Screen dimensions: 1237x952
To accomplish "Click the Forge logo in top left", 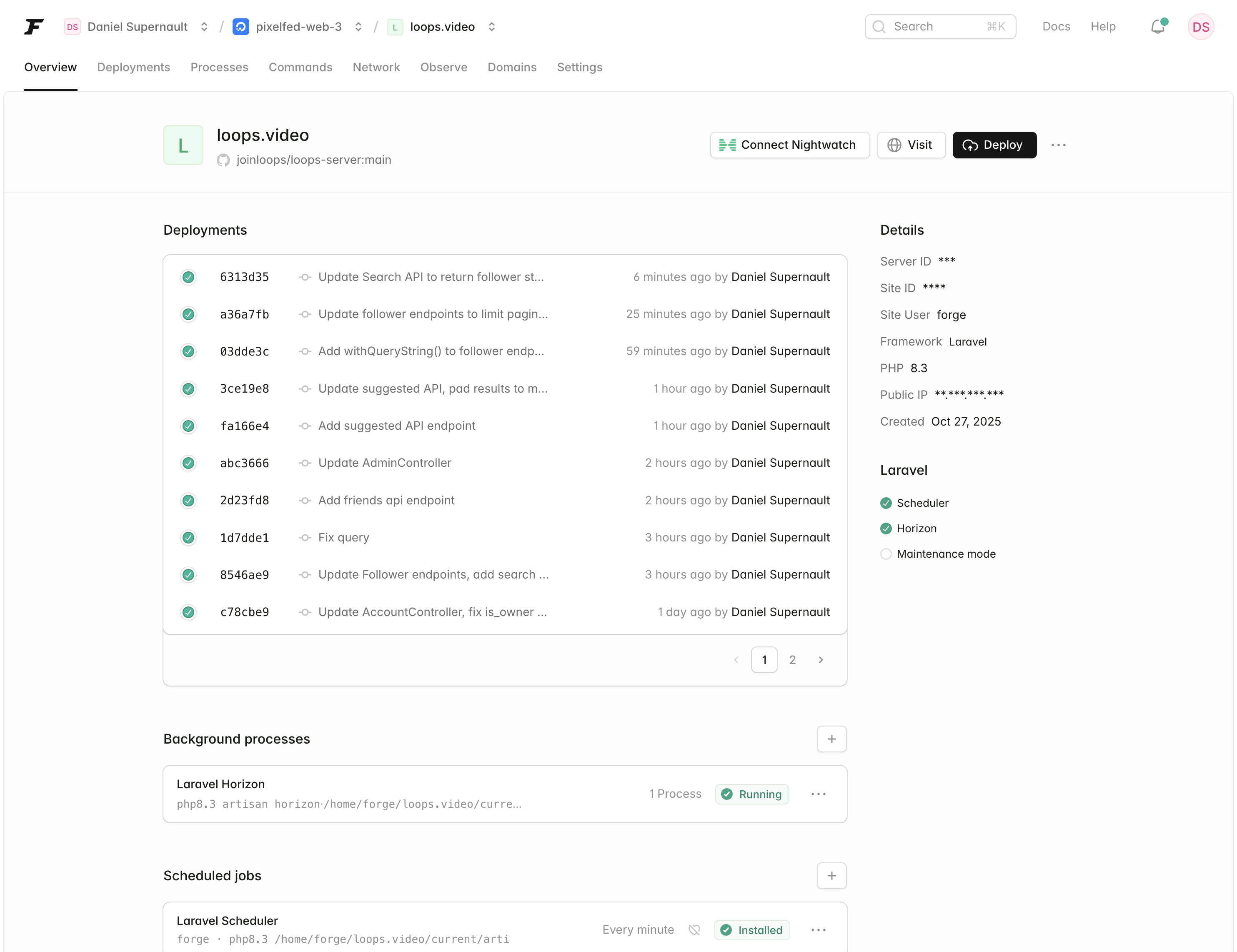I will click(x=34, y=26).
